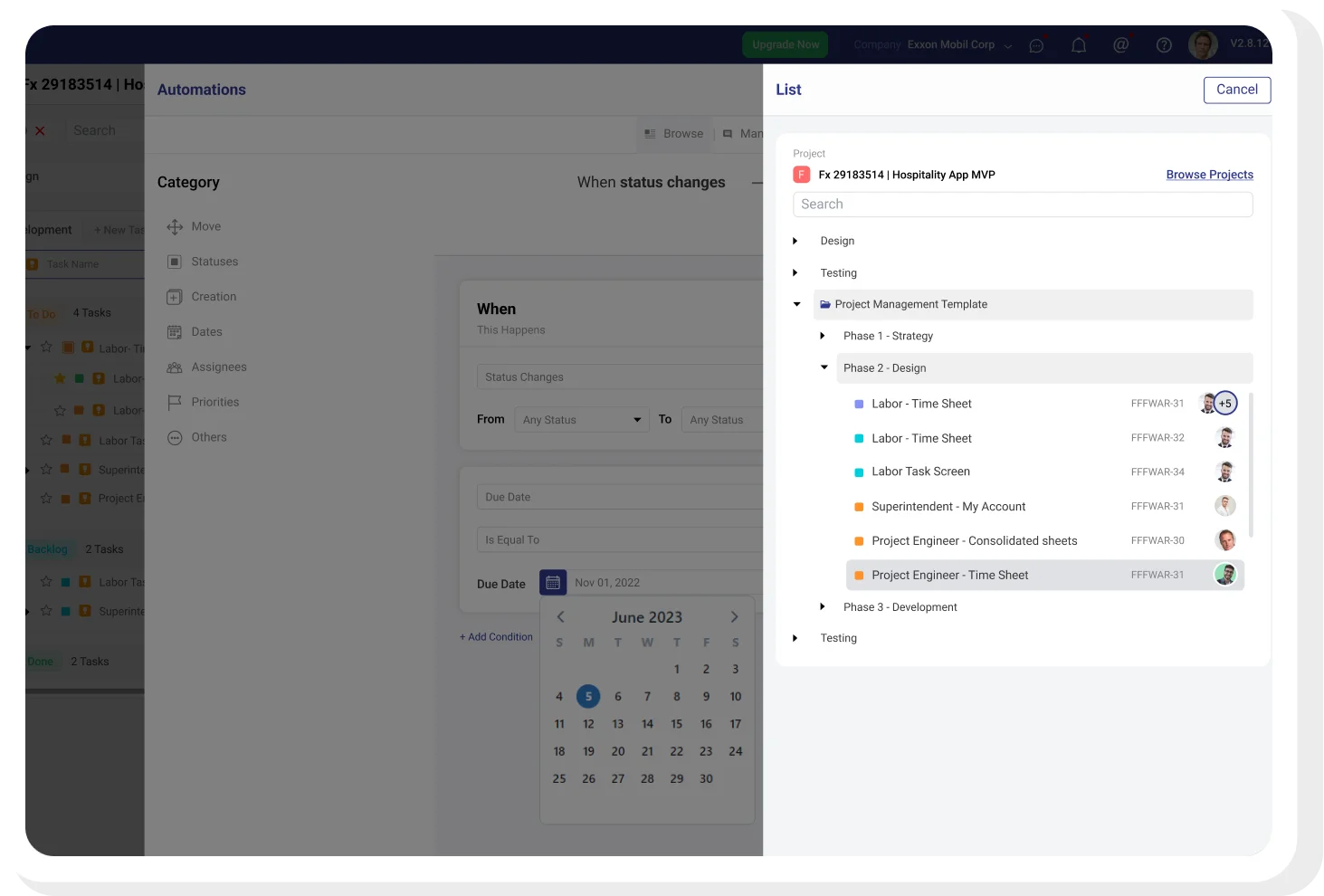
Task: Open the To Any Status dropdown
Action: point(722,420)
